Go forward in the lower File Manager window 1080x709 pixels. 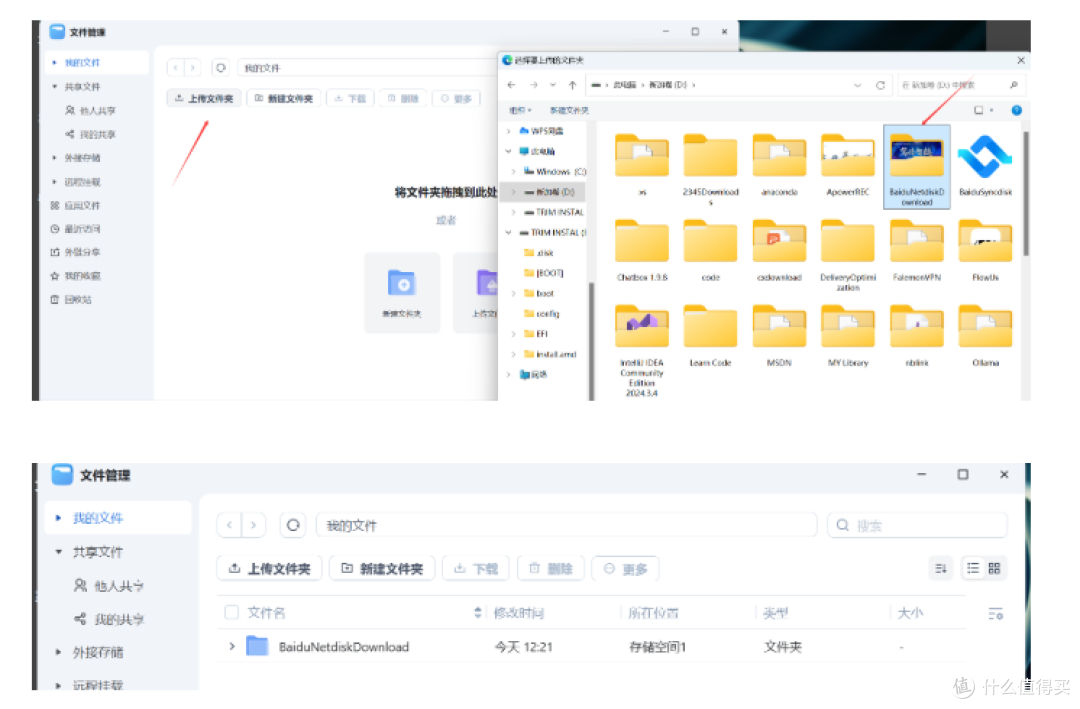(253, 525)
